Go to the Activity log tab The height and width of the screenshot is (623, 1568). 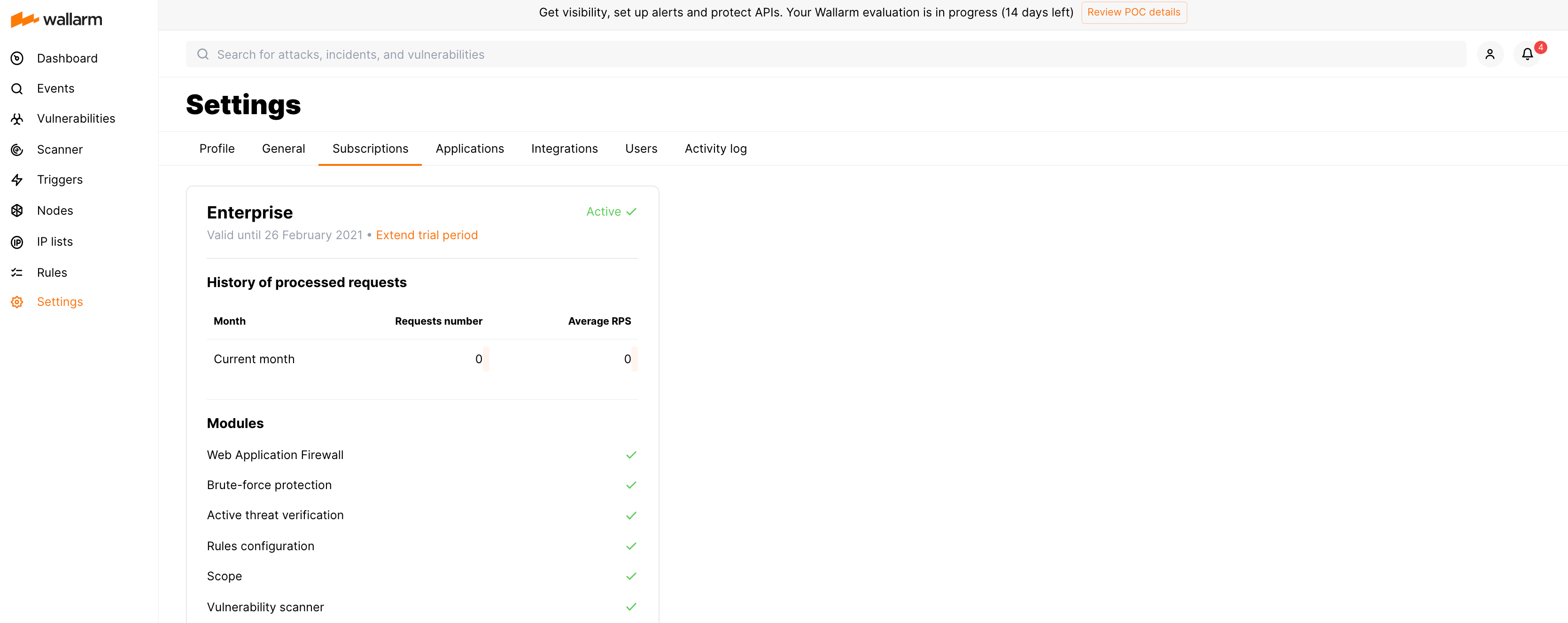coord(715,148)
